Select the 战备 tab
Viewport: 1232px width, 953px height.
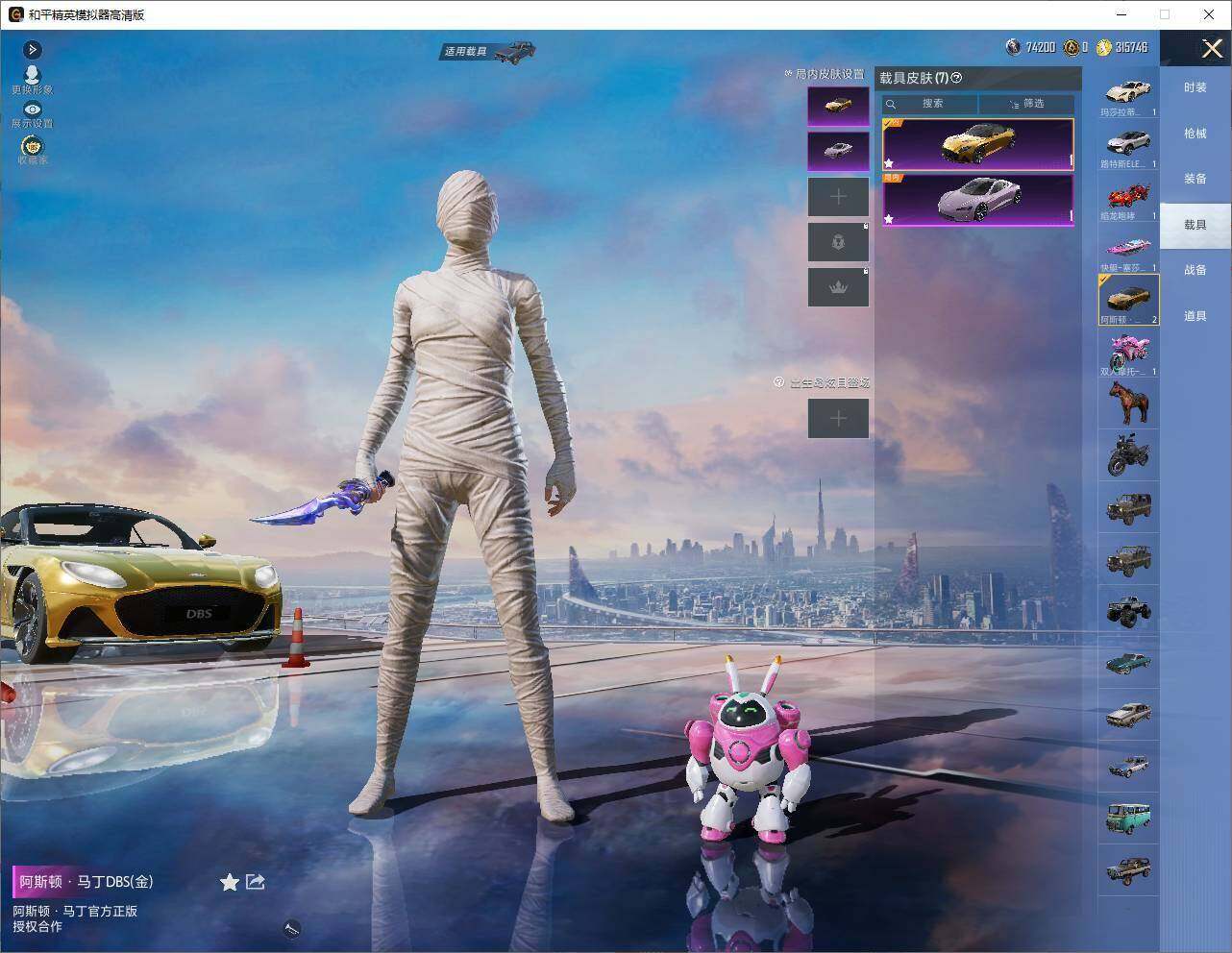click(1195, 270)
